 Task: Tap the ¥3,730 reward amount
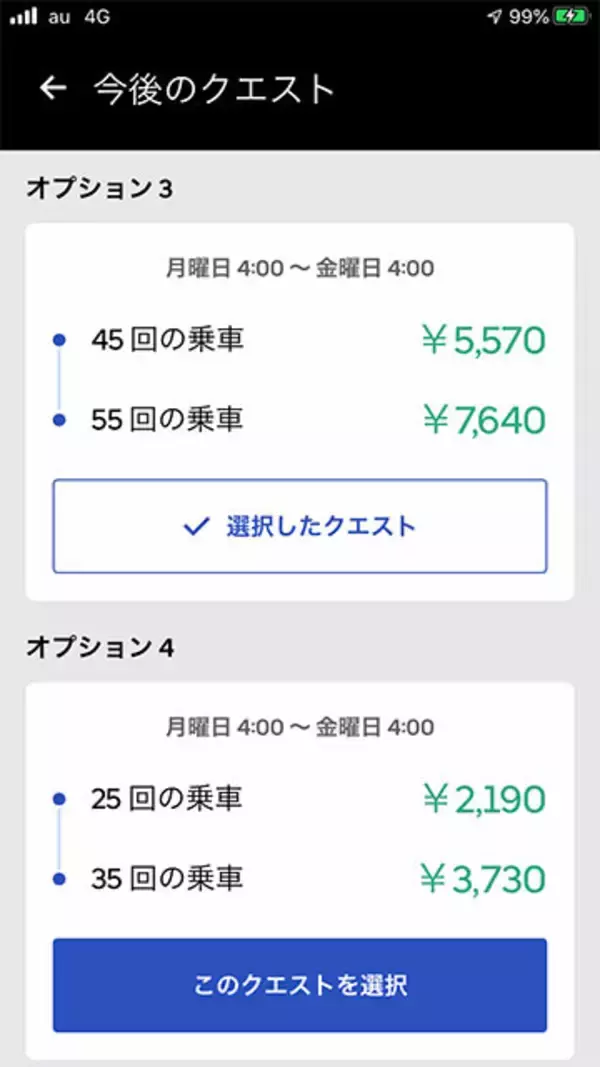tap(484, 880)
